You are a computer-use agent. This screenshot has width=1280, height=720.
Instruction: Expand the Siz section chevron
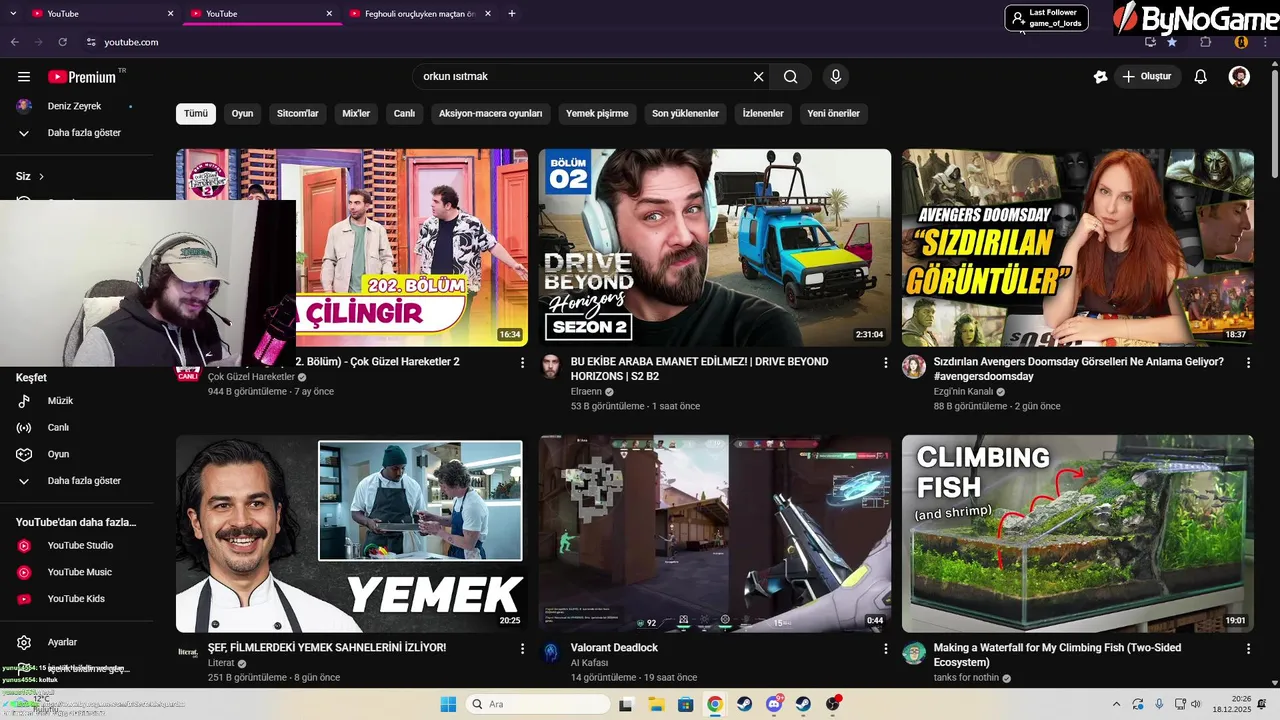click(41, 176)
